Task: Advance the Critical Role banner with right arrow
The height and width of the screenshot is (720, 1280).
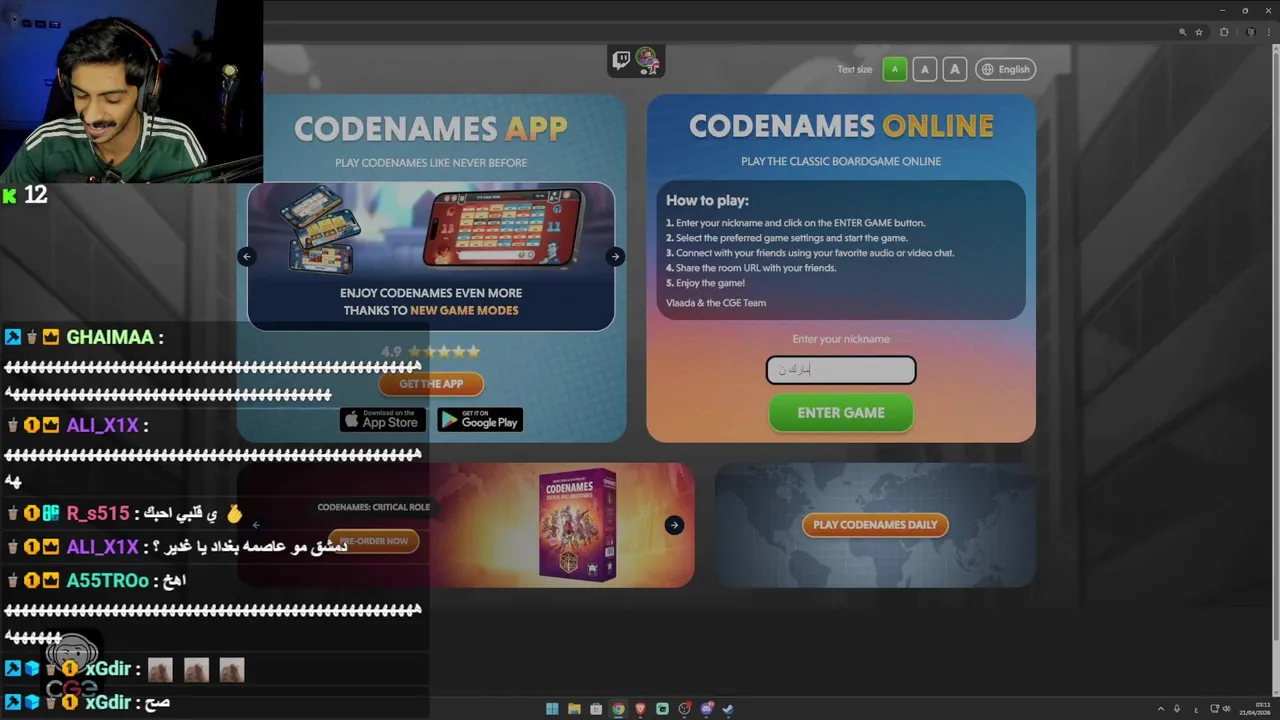Action: [674, 525]
